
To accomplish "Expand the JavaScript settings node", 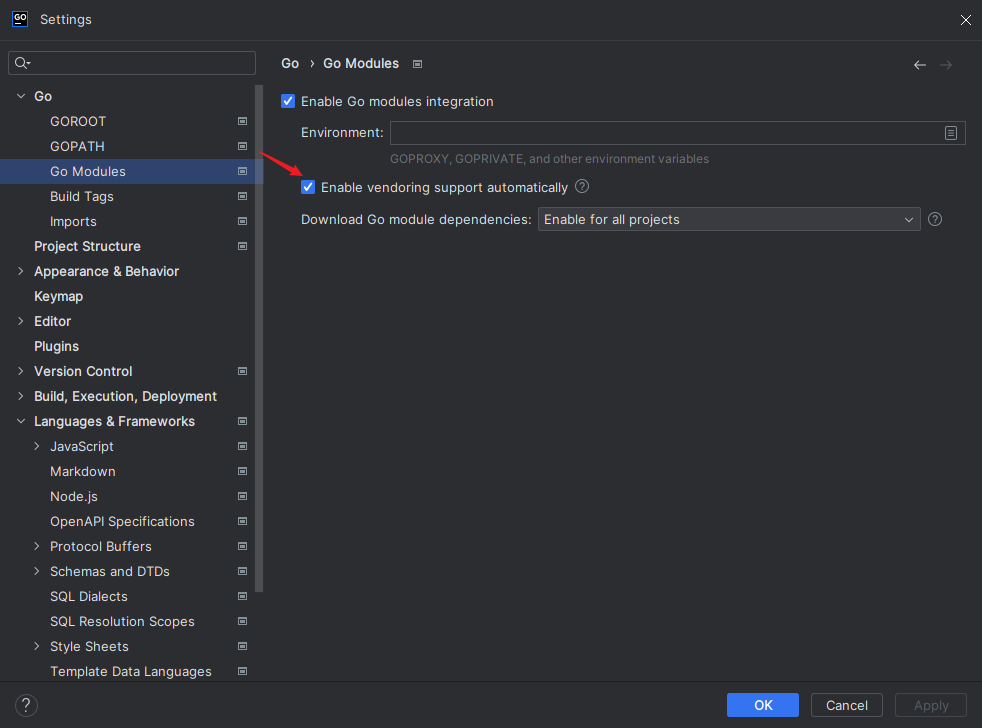I will pyautogui.click(x=37, y=446).
